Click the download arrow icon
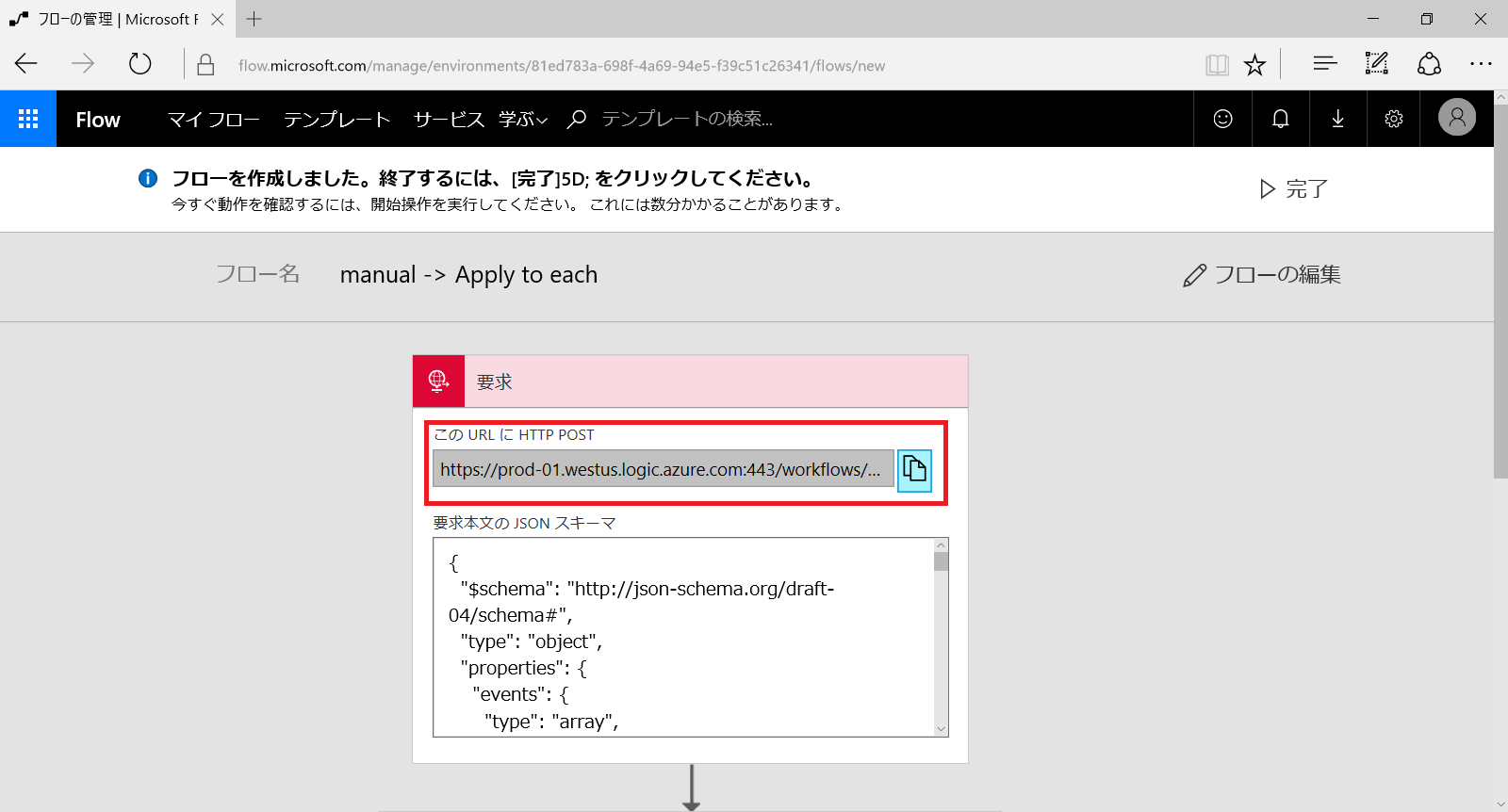 1337,119
